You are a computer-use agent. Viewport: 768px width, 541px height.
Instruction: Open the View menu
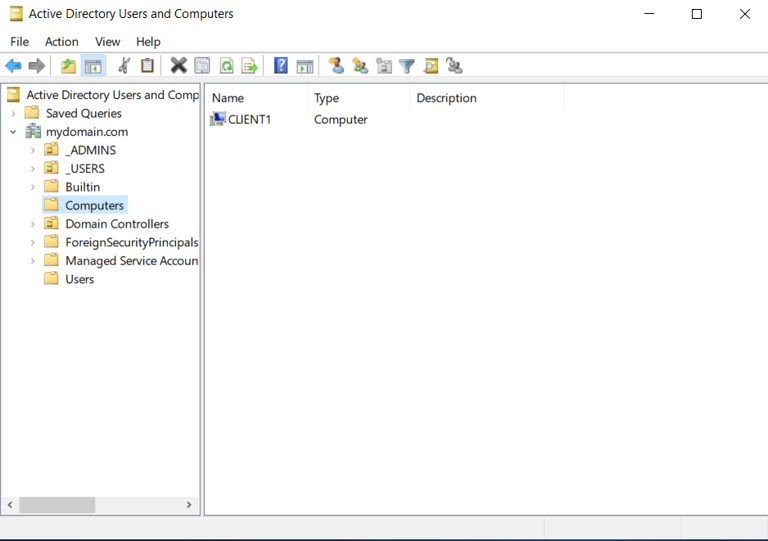click(107, 42)
